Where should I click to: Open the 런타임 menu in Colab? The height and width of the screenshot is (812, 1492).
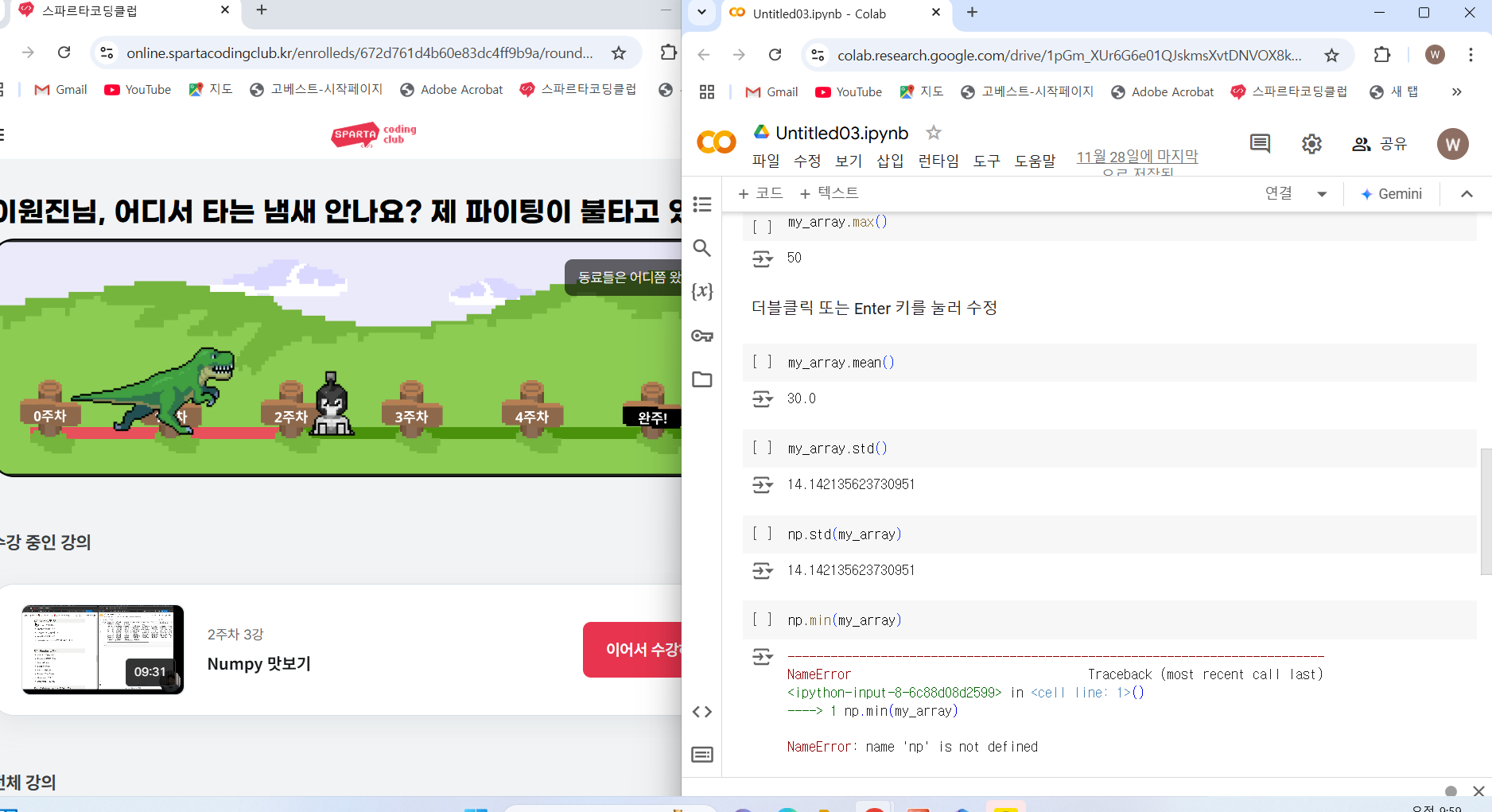click(938, 161)
